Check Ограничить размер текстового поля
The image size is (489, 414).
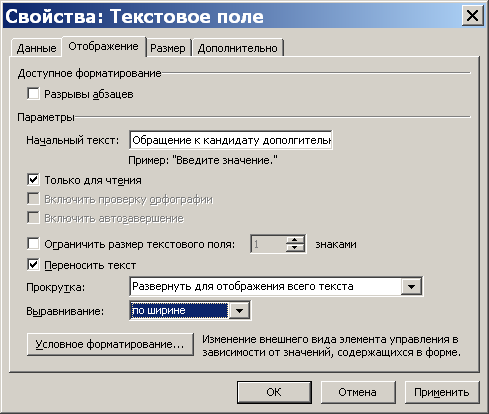(33, 244)
